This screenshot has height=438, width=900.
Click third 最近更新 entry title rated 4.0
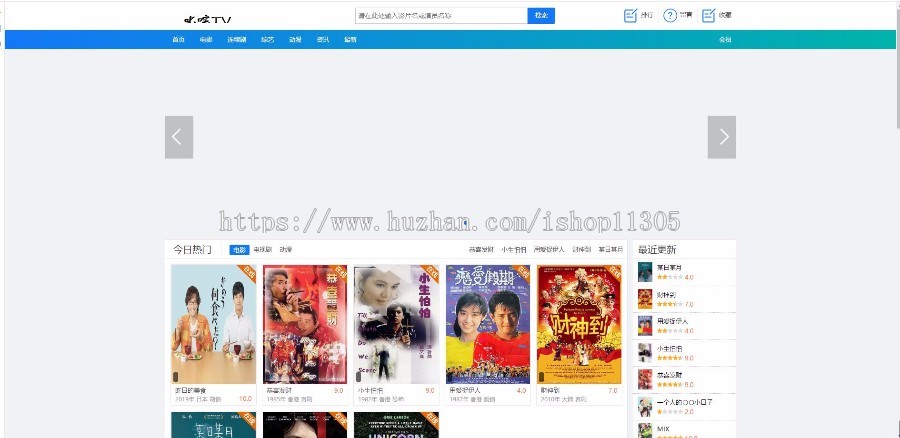pos(672,321)
